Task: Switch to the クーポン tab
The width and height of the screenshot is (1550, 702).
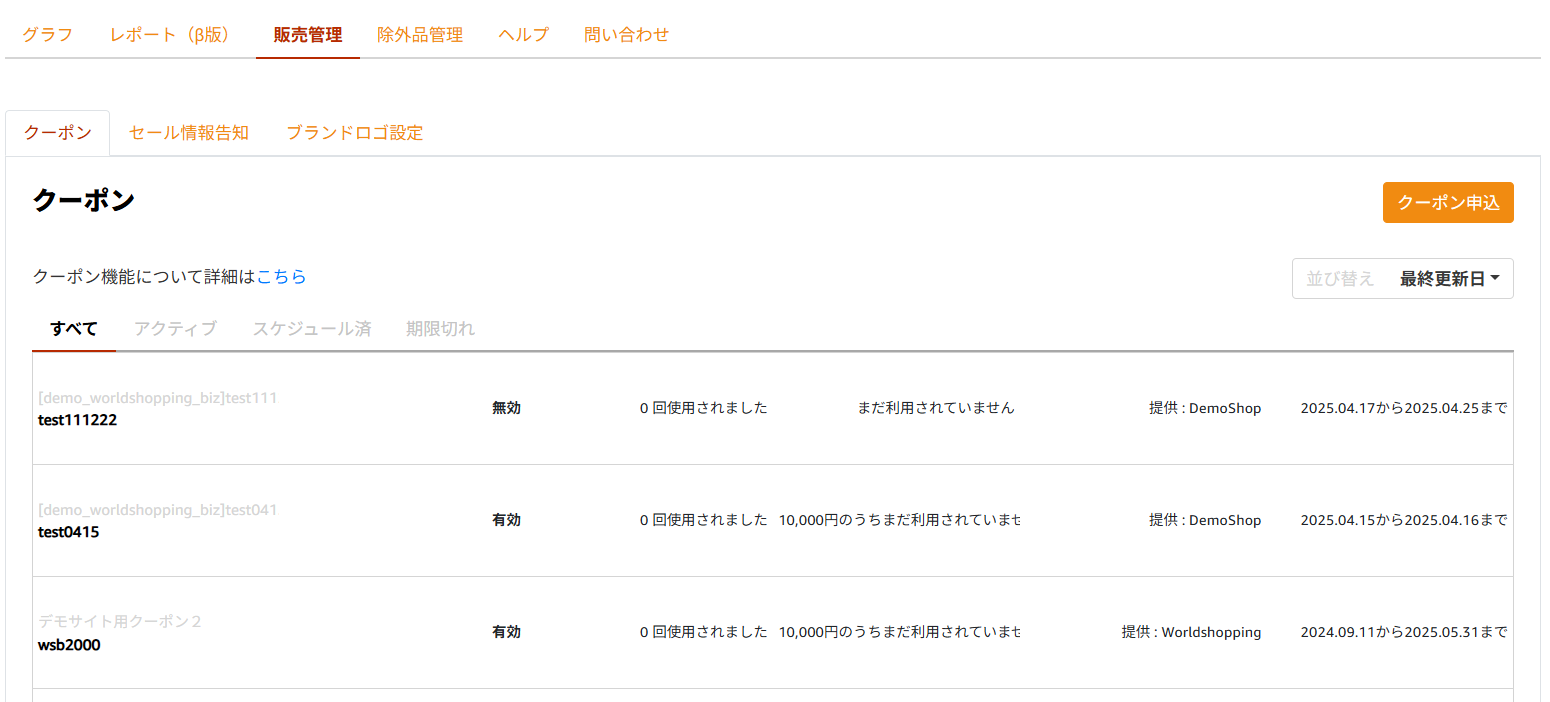Action: (x=58, y=133)
